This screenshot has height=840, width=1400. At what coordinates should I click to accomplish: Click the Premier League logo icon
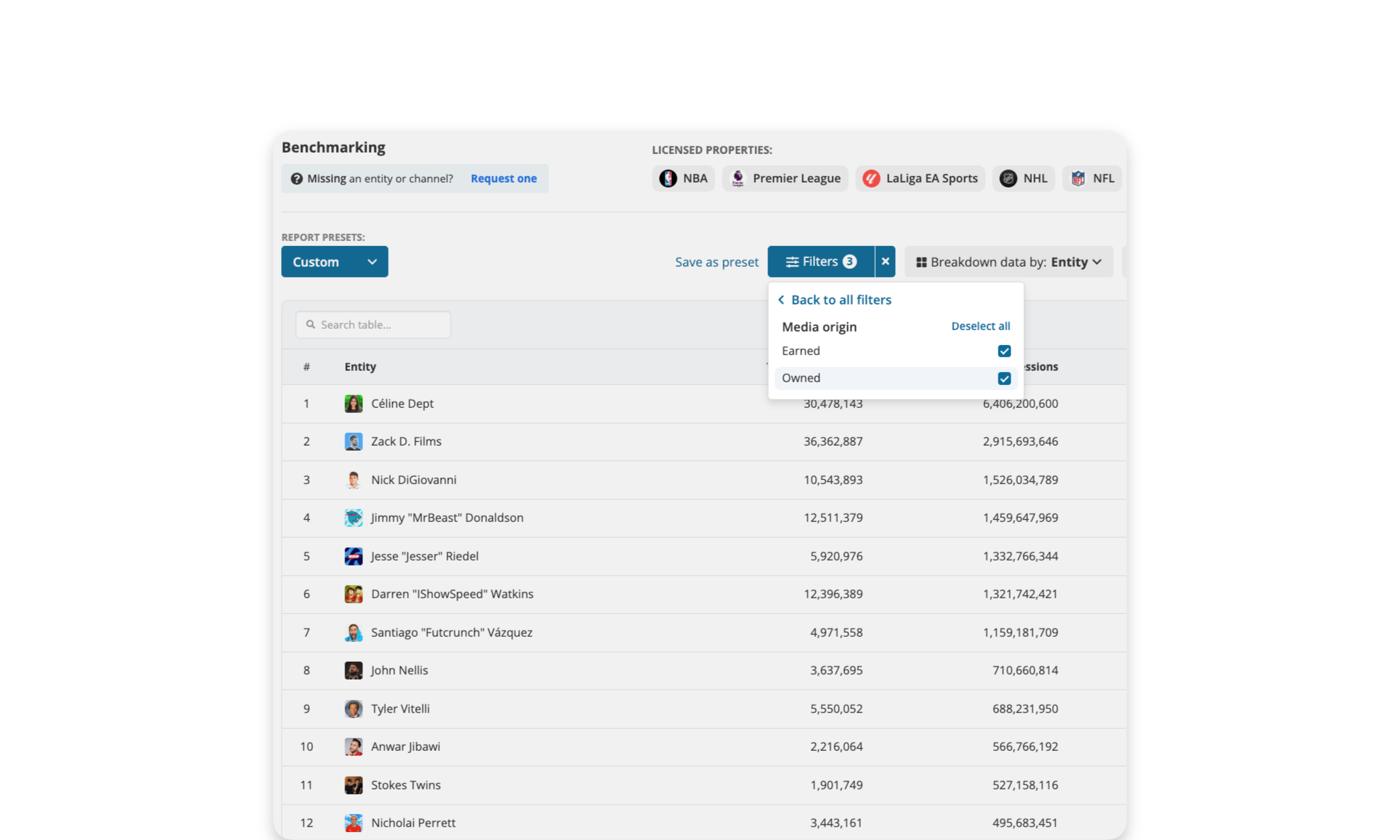click(738, 178)
